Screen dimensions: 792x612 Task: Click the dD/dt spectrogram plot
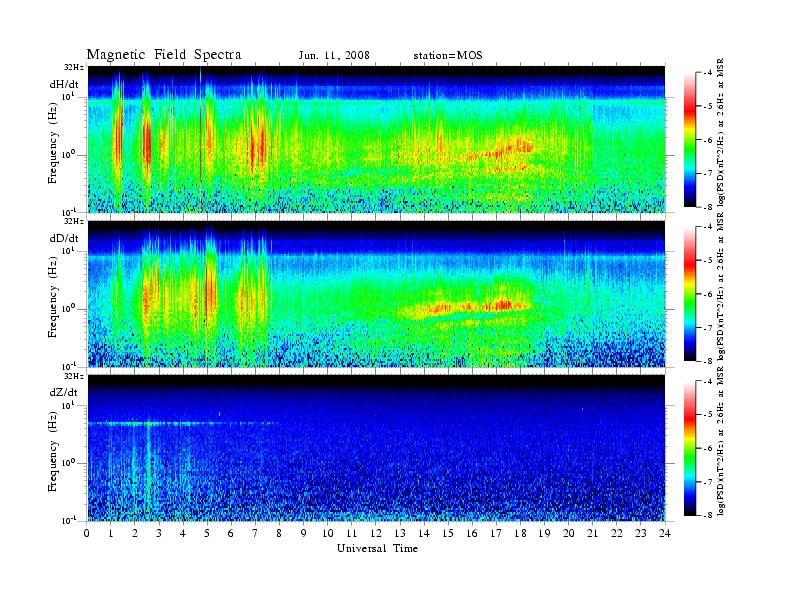click(376, 293)
